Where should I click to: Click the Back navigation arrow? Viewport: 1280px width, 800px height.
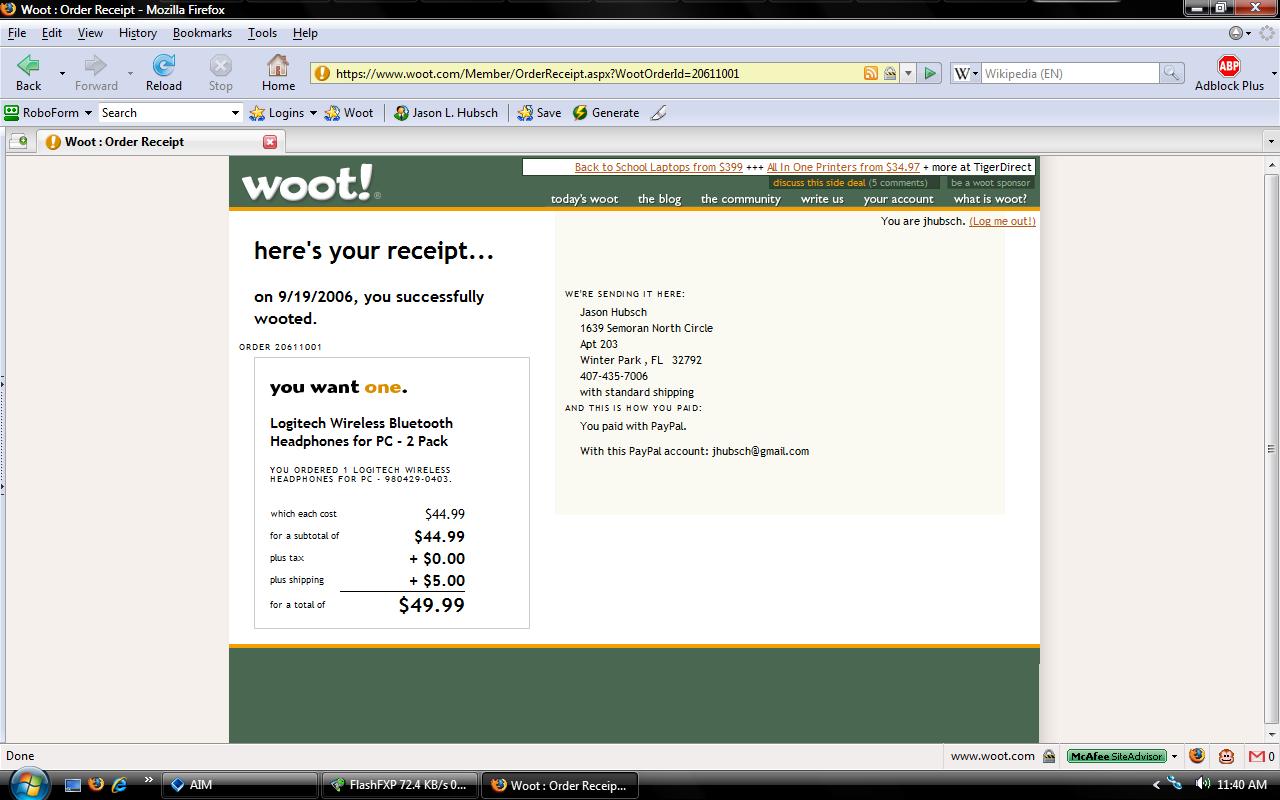pyautogui.click(x=28, y=66)
